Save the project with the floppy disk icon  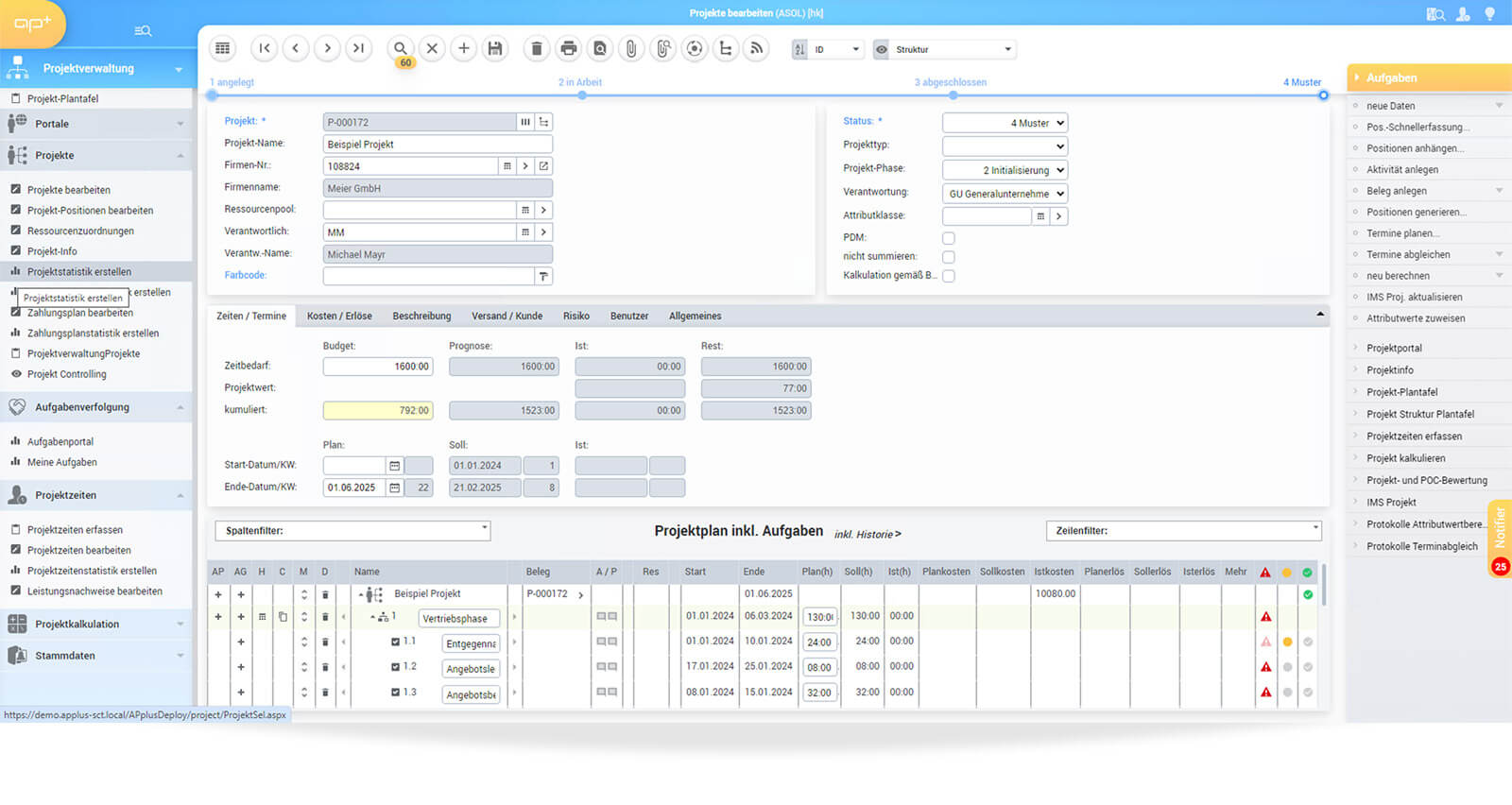(494, 48)
